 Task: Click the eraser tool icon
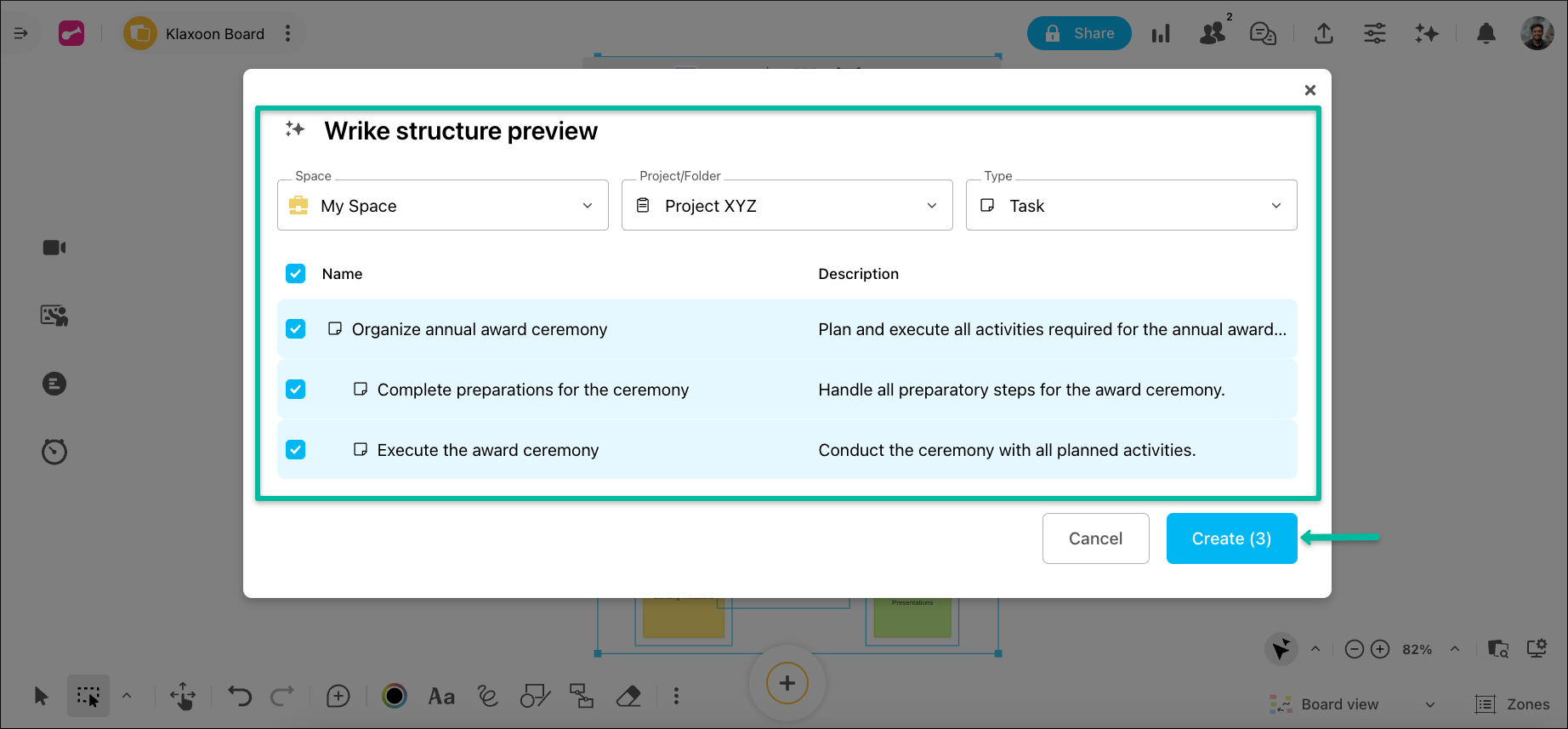point(628,697)
